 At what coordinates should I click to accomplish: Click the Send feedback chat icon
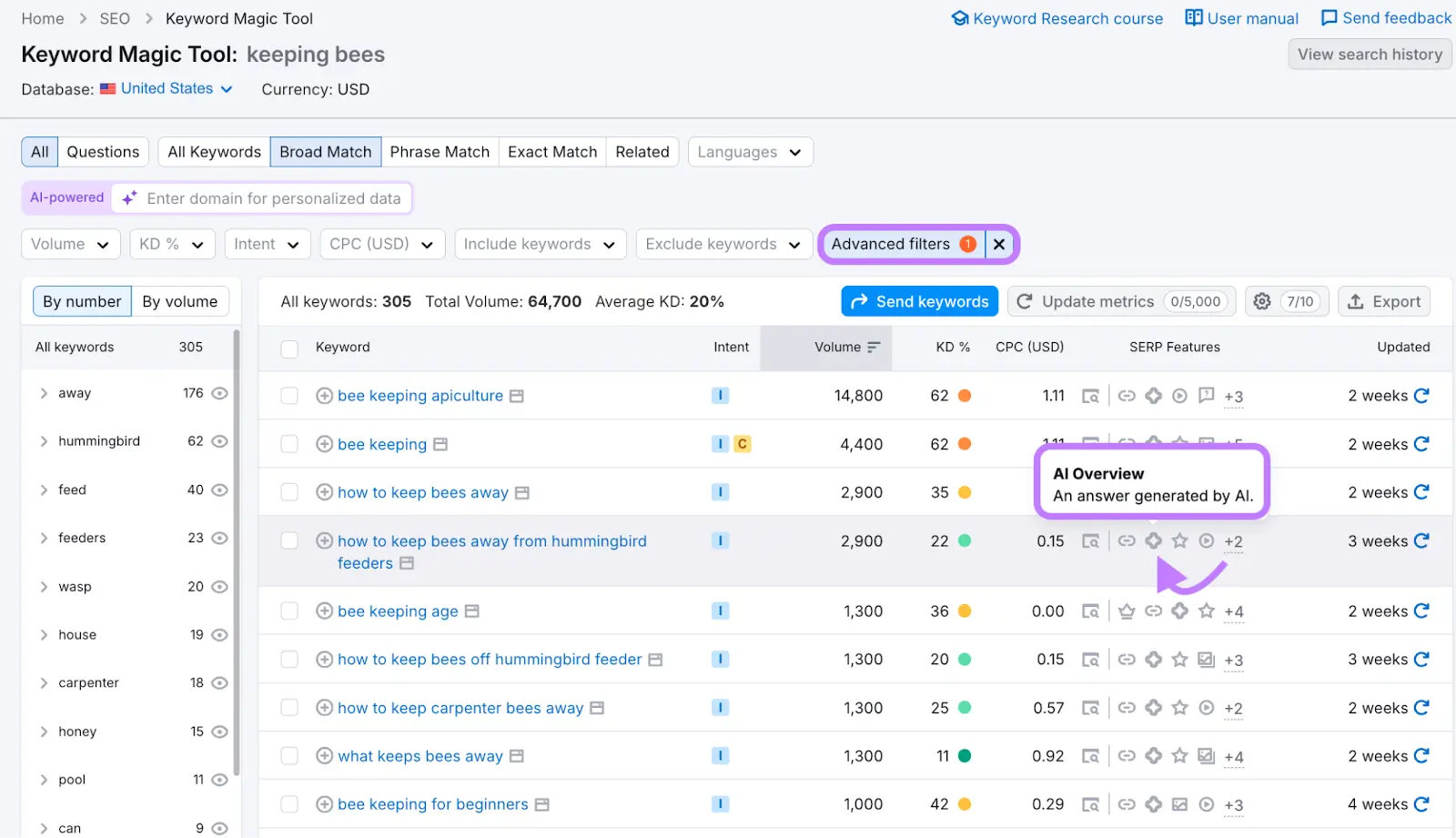click(x=1330, y=17)
